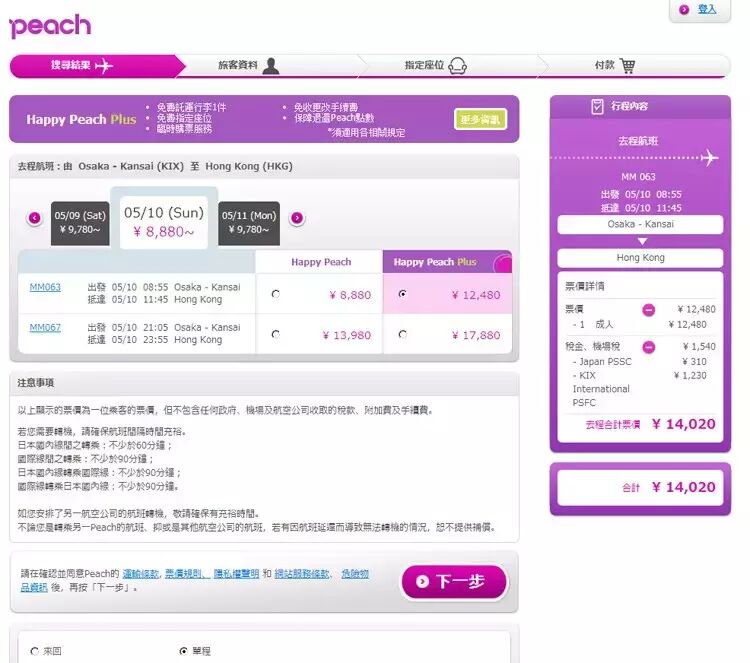This screenshot has width=750, height=663.
Task: Select the 來回 round trip radio button
Action: (34, 651)
